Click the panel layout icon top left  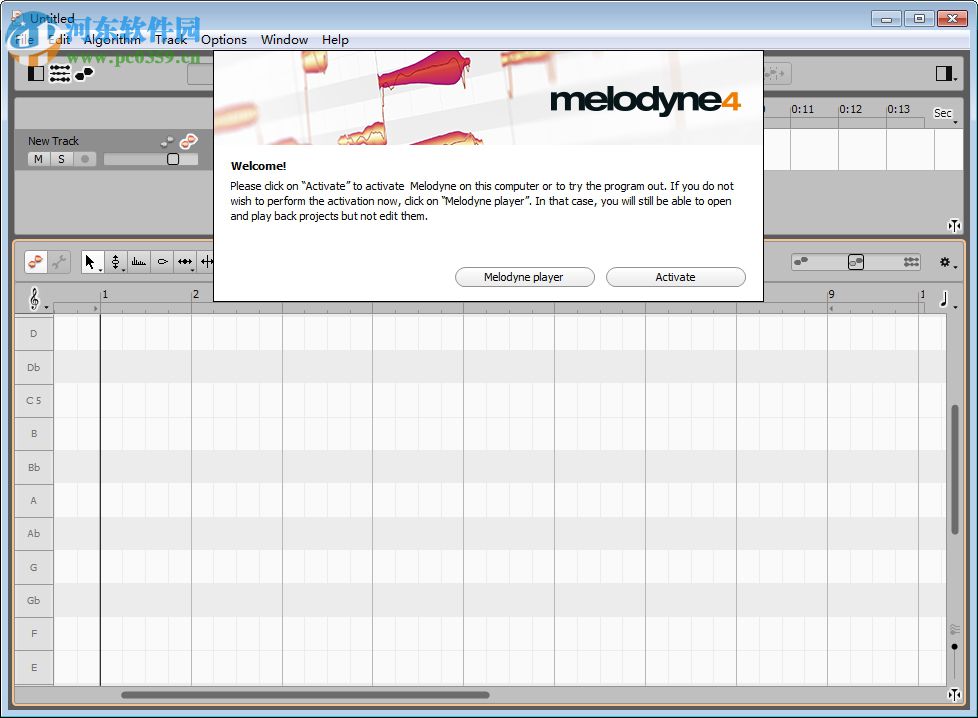pos(36,73)
